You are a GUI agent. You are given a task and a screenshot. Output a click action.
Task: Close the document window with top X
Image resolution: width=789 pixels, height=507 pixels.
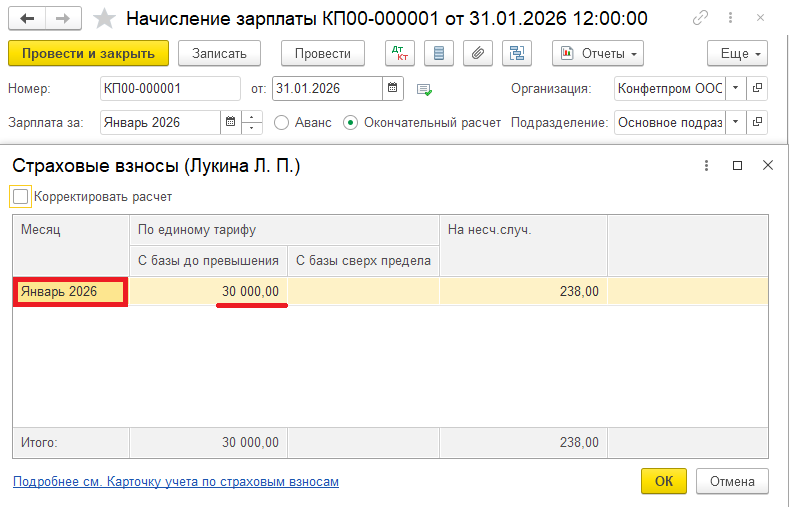pyautogui.click(x=760, y=18)
